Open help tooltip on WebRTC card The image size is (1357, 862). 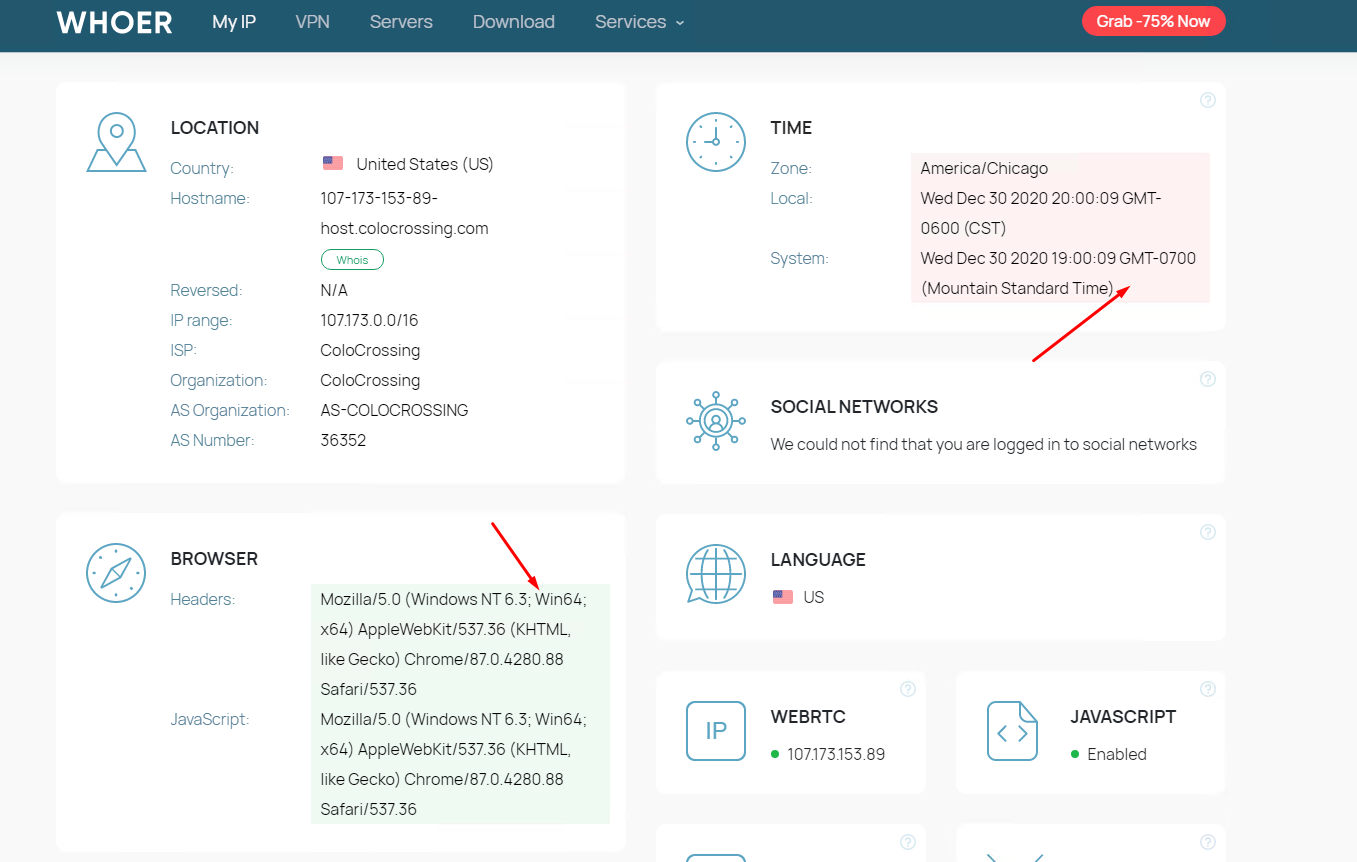(x=907, y=689)
